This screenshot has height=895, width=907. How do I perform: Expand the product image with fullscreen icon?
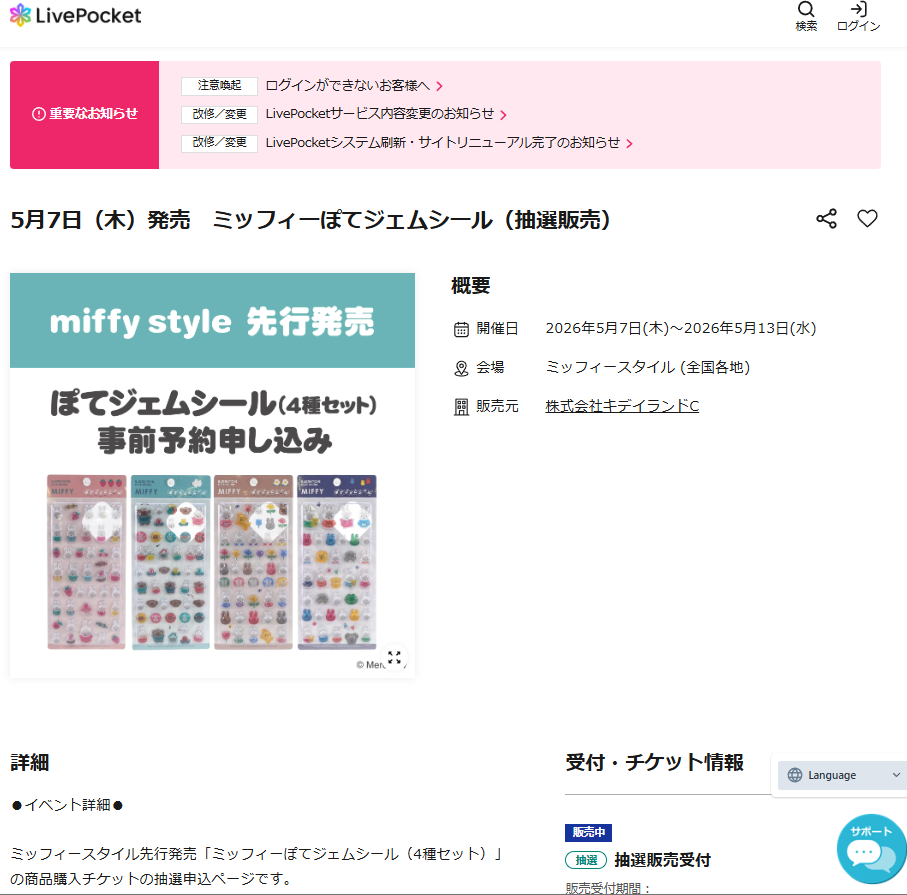click(395, 657)
